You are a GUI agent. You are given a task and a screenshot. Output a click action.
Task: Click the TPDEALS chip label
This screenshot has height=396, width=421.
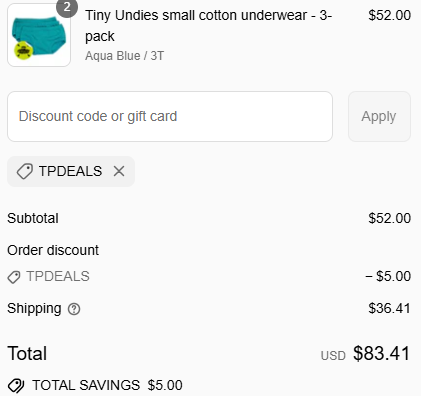click(70, 171)
